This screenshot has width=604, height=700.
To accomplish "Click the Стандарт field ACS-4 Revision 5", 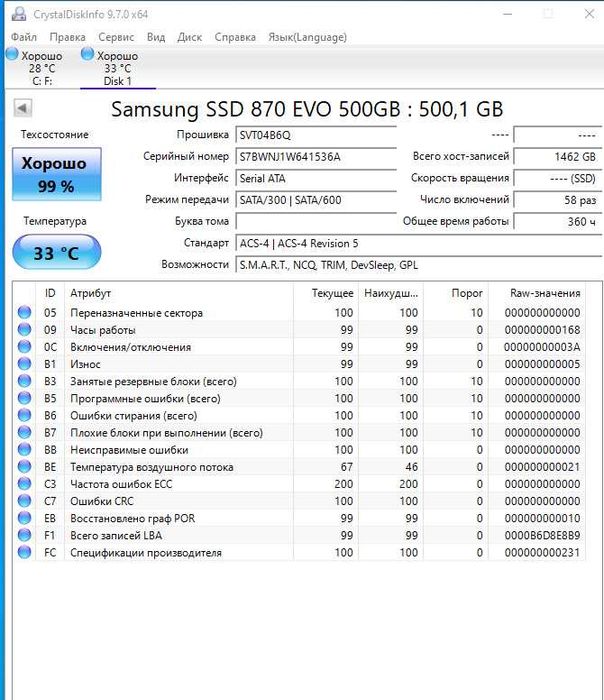I will 418,243.
